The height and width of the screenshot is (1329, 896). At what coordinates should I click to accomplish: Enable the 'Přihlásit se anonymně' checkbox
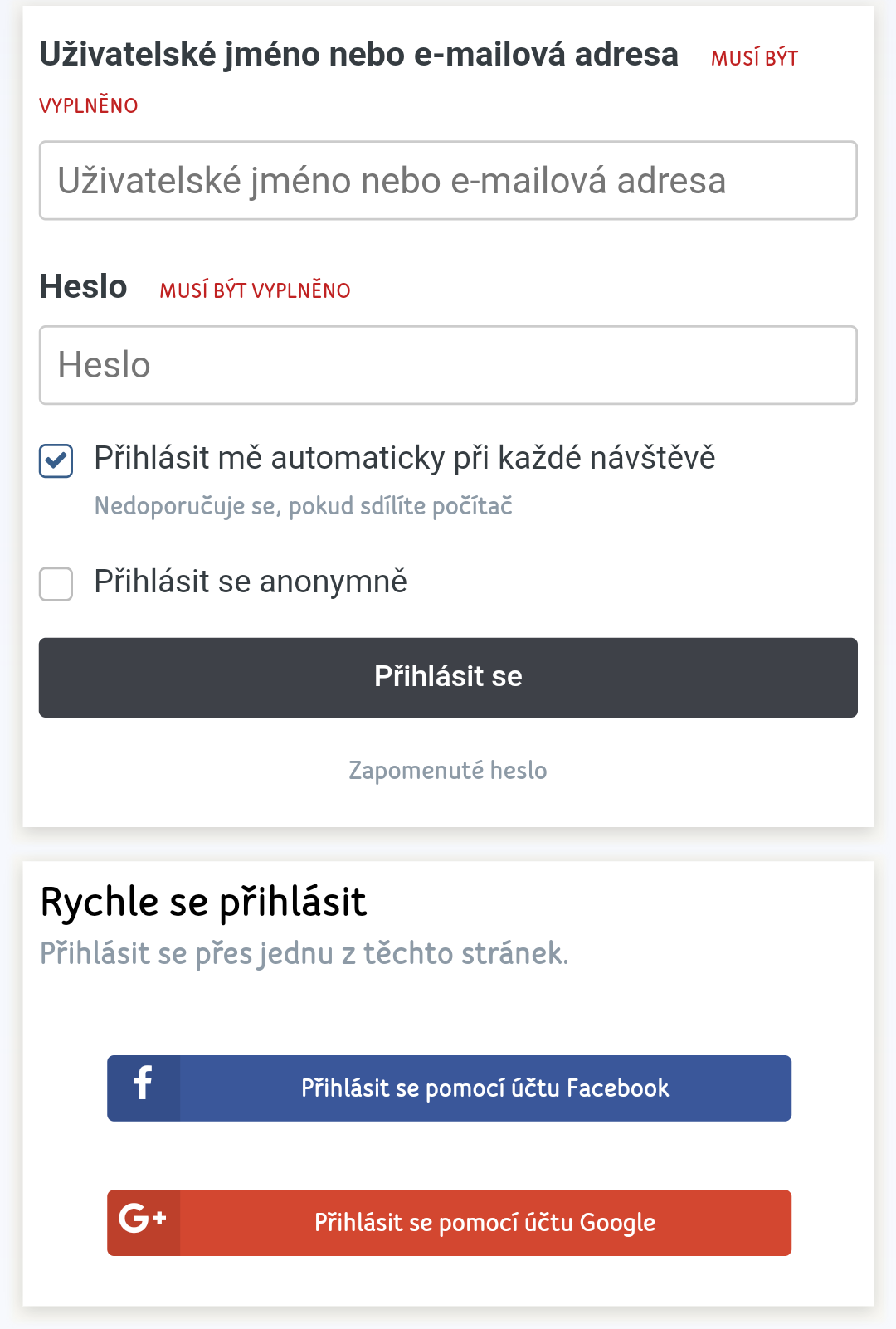tap(56, 584)
